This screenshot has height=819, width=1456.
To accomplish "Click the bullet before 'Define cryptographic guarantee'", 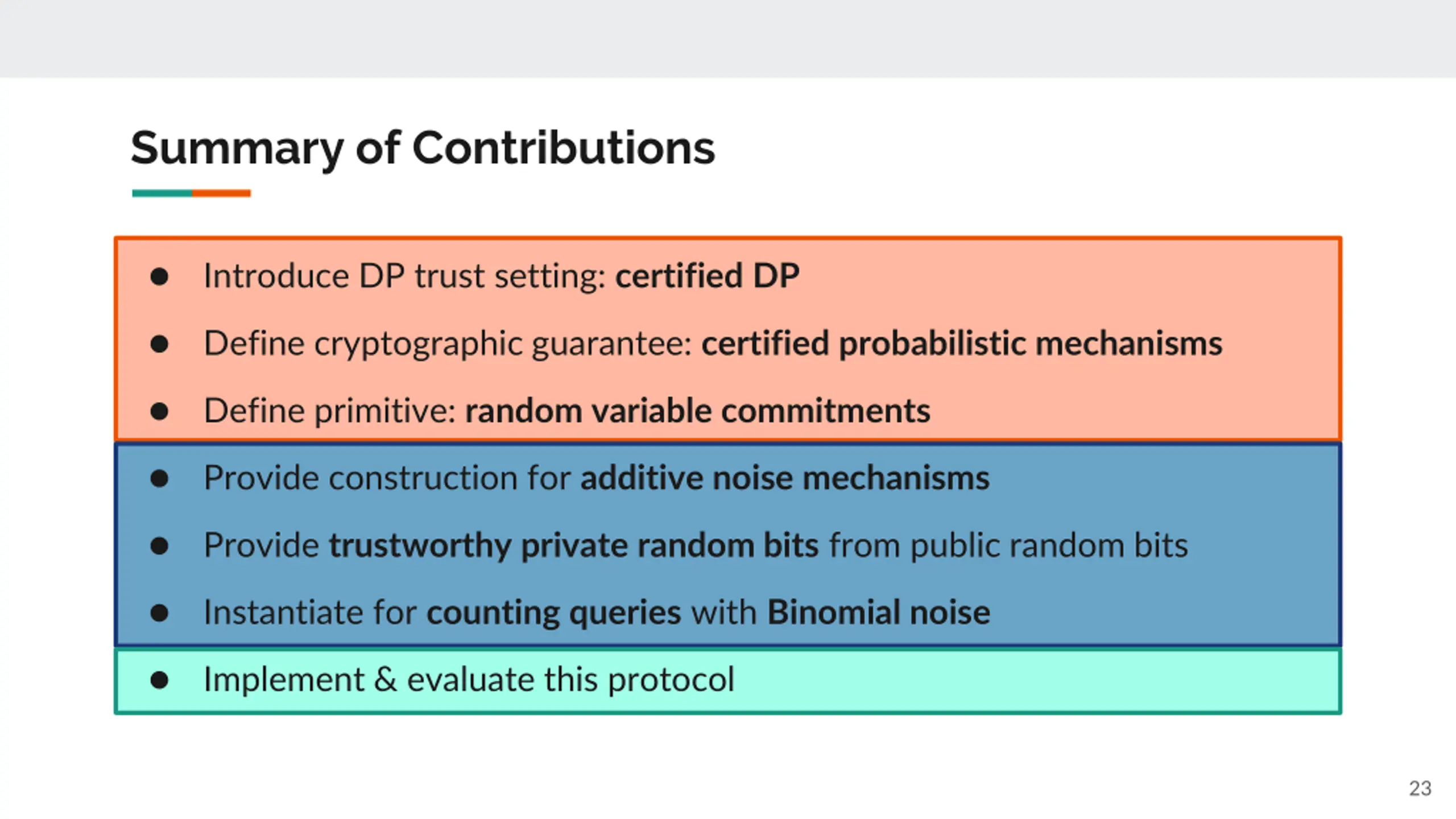I will (x=159, y=344).
